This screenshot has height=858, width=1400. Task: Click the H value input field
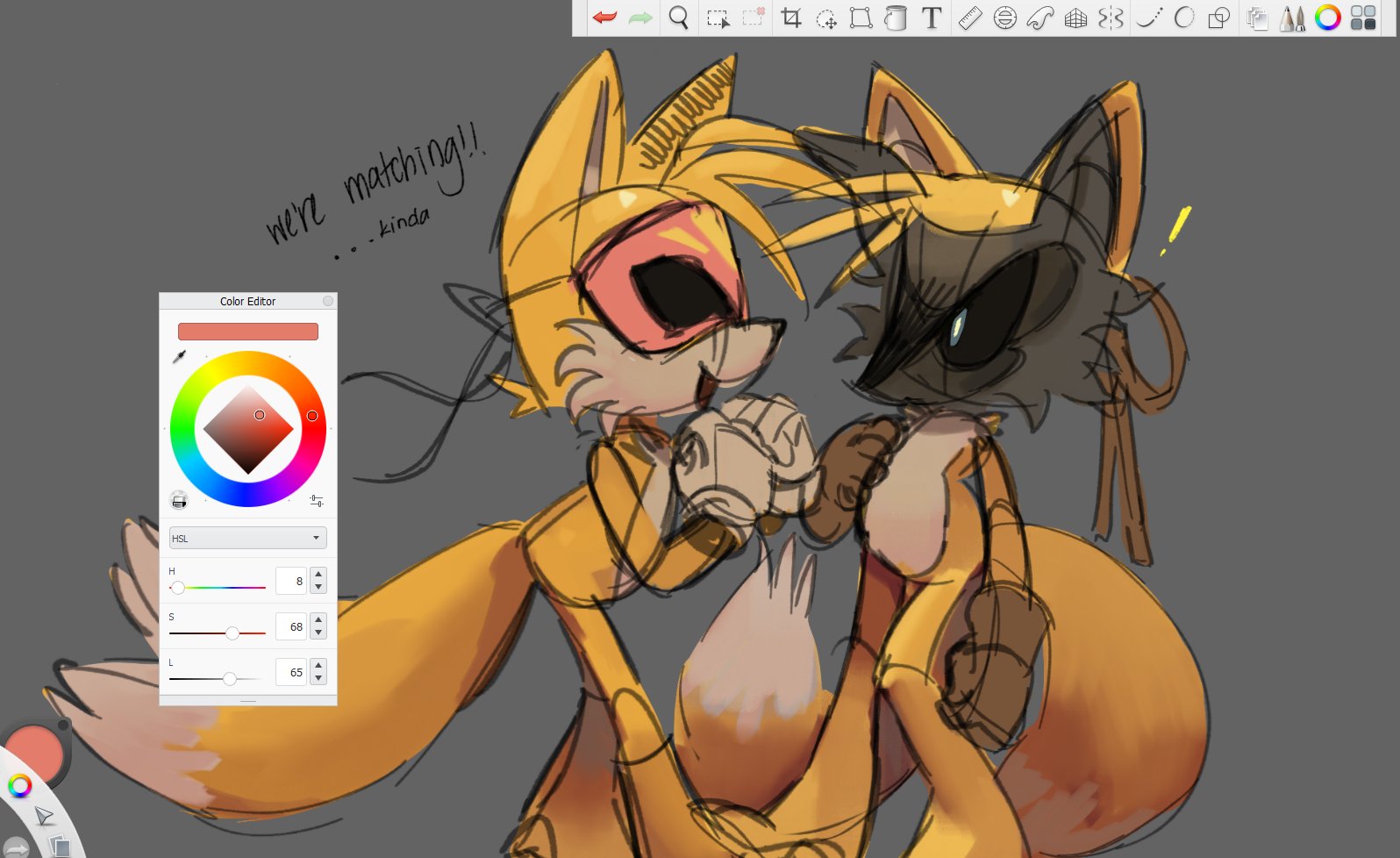(291, 581)
